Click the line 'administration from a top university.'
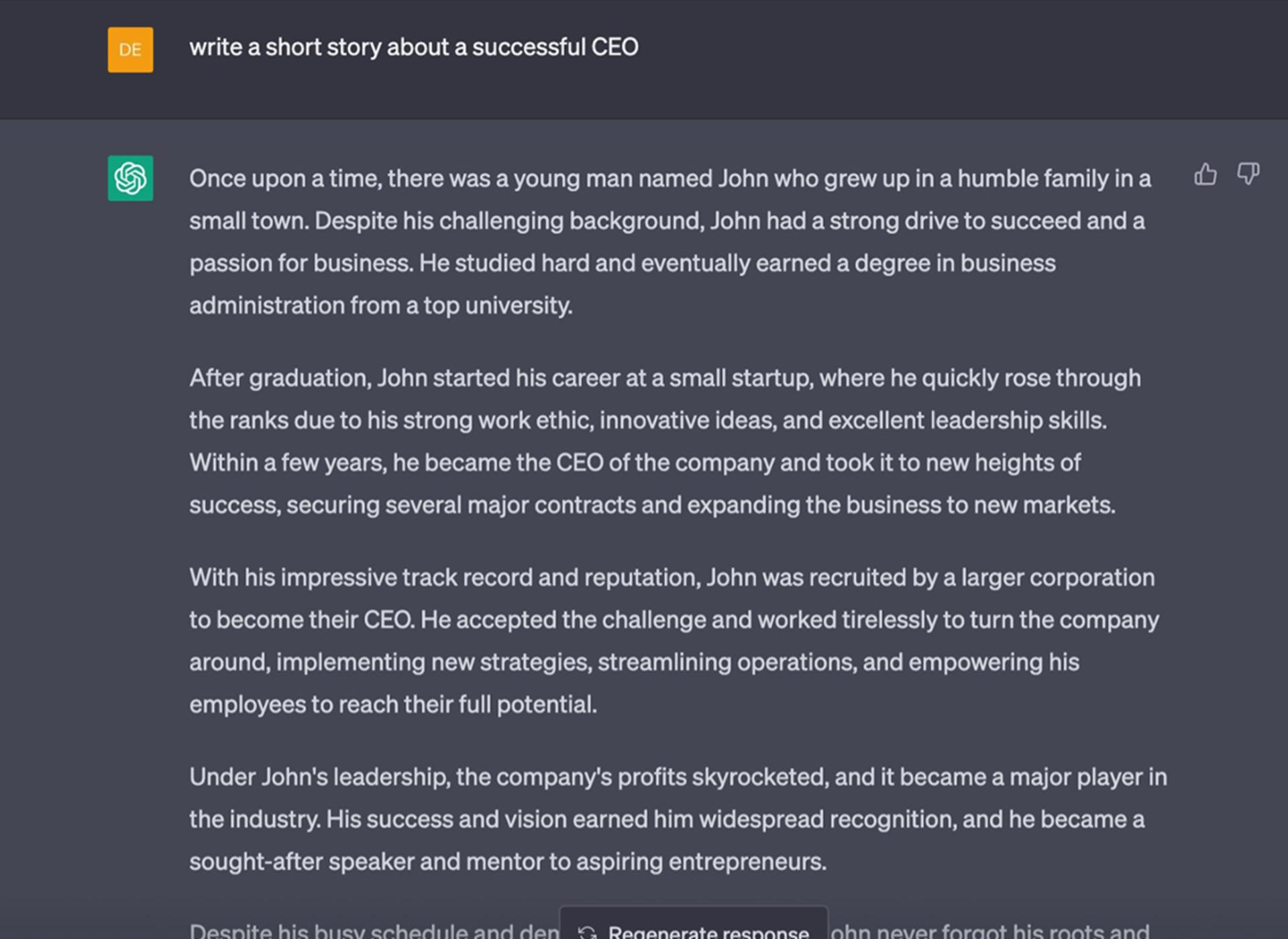This screenshot has width=1288, height=939. coord(381,306)
